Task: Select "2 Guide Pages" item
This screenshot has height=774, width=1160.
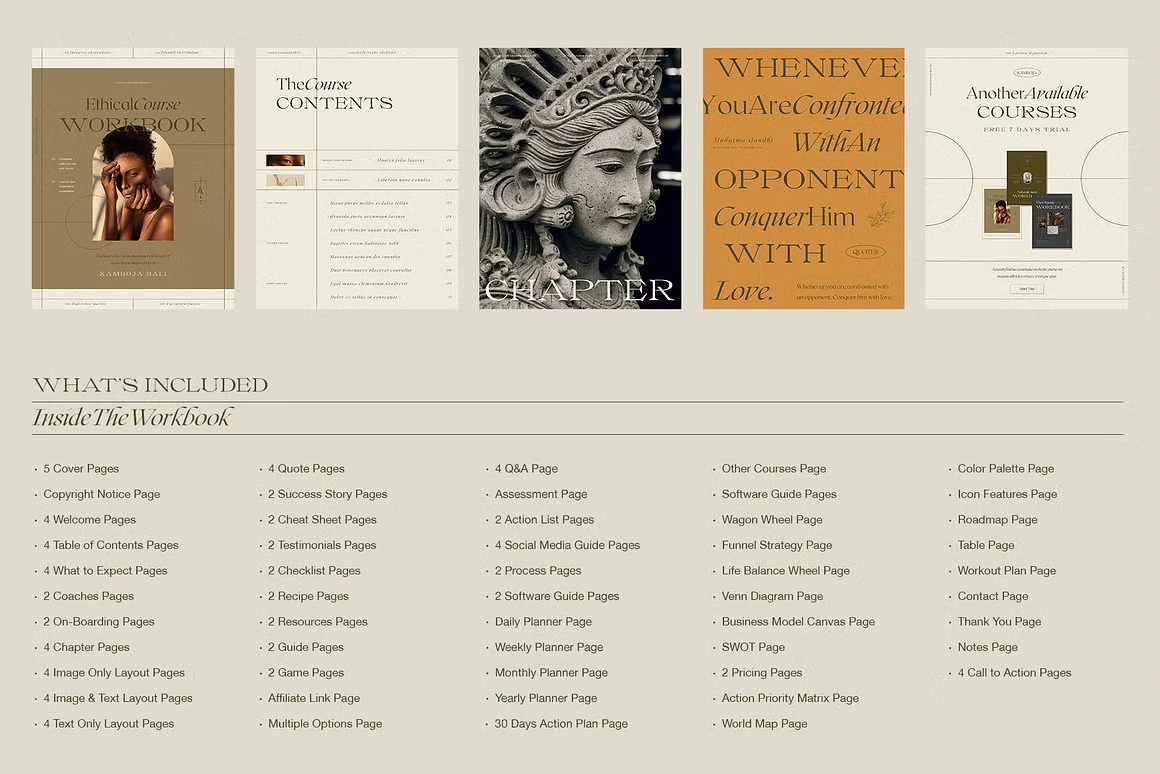Action: (306, 647)
